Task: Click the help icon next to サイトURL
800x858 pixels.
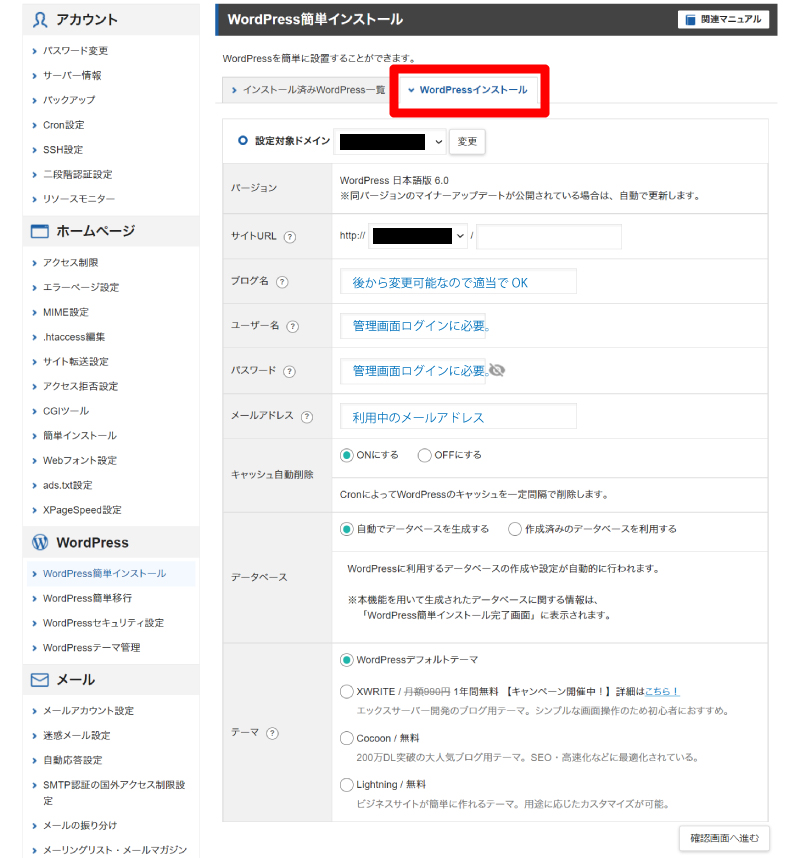Action: tap(290, 237)
